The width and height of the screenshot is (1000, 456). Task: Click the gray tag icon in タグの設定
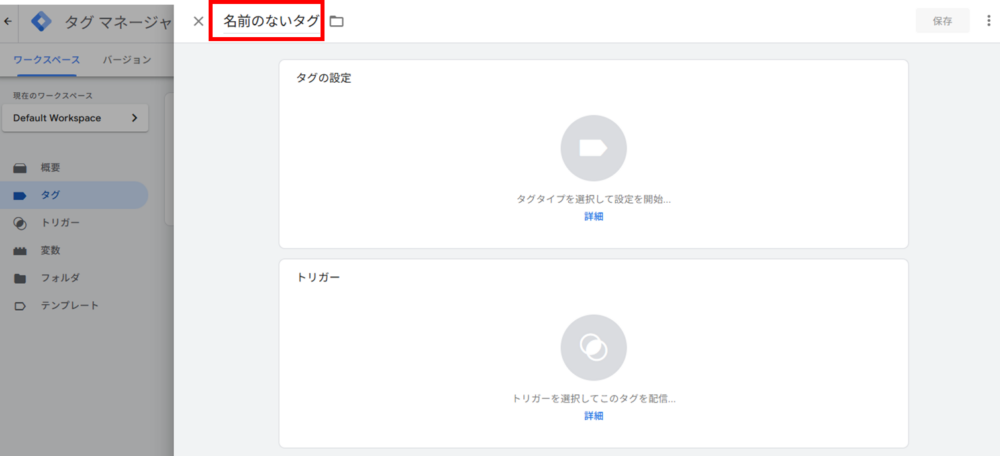coord(593,148)
